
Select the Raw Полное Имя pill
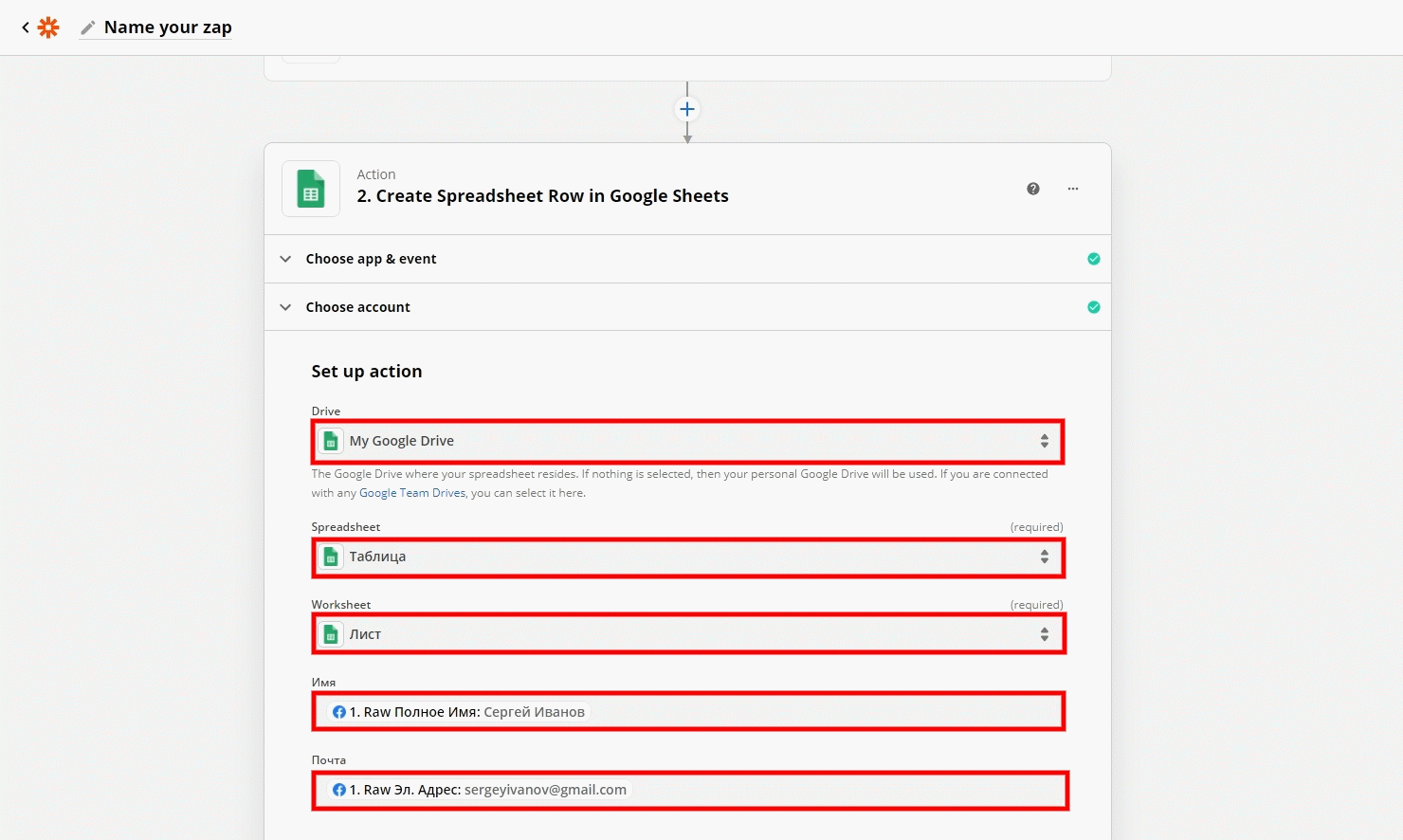click(459, 712)
